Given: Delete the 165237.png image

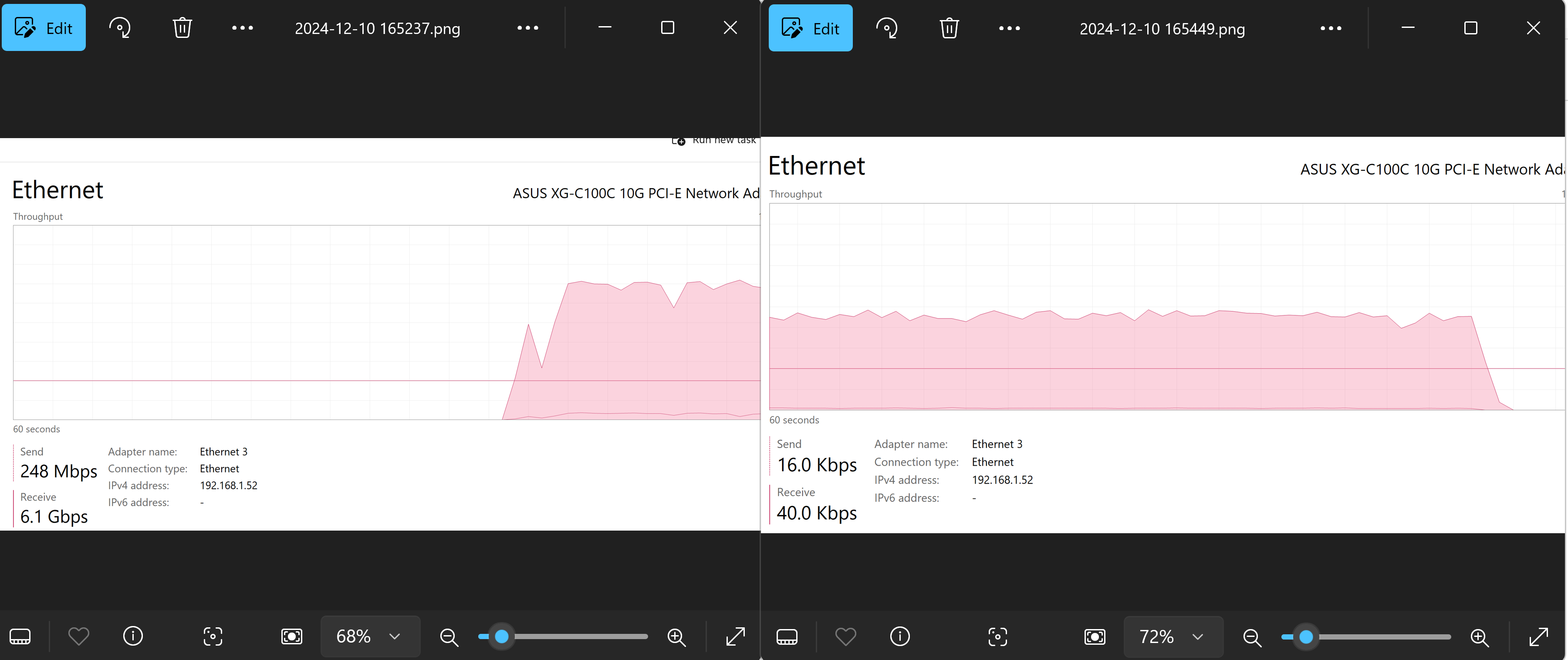Looking at the screenshot, I should 182,28.
